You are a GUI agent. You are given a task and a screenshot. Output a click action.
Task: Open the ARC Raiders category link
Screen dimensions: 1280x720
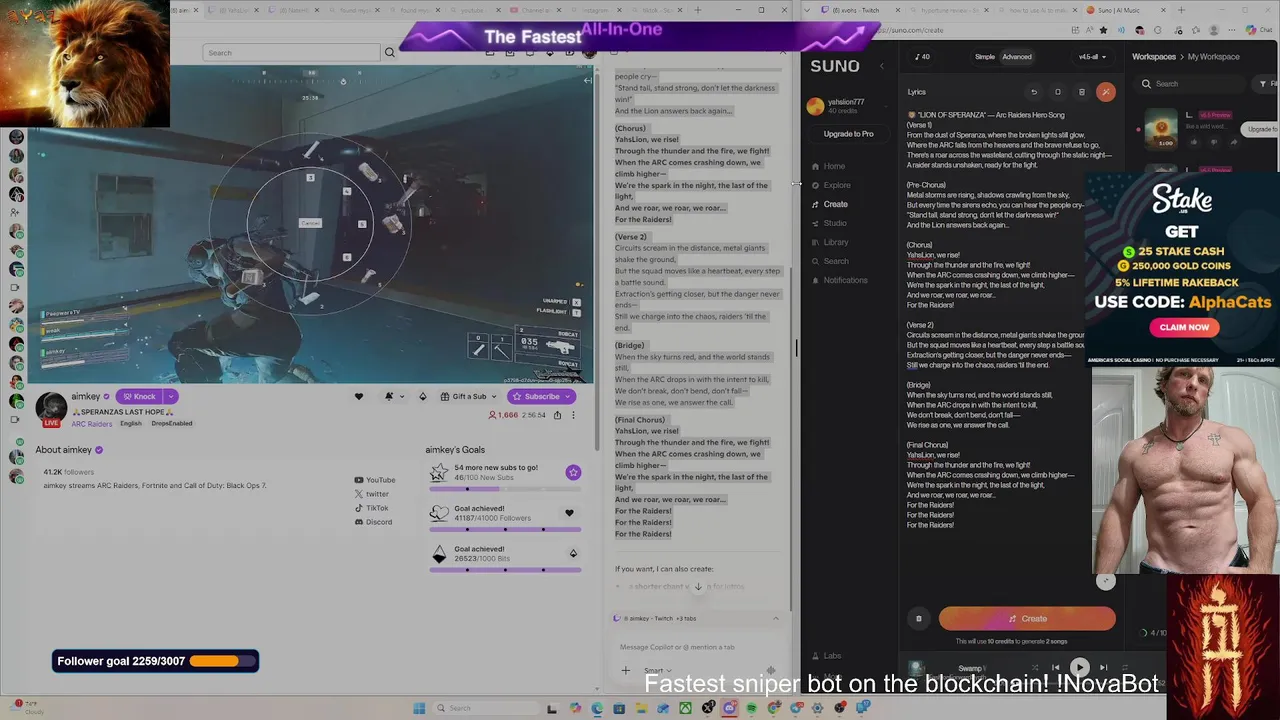(92, 424)
